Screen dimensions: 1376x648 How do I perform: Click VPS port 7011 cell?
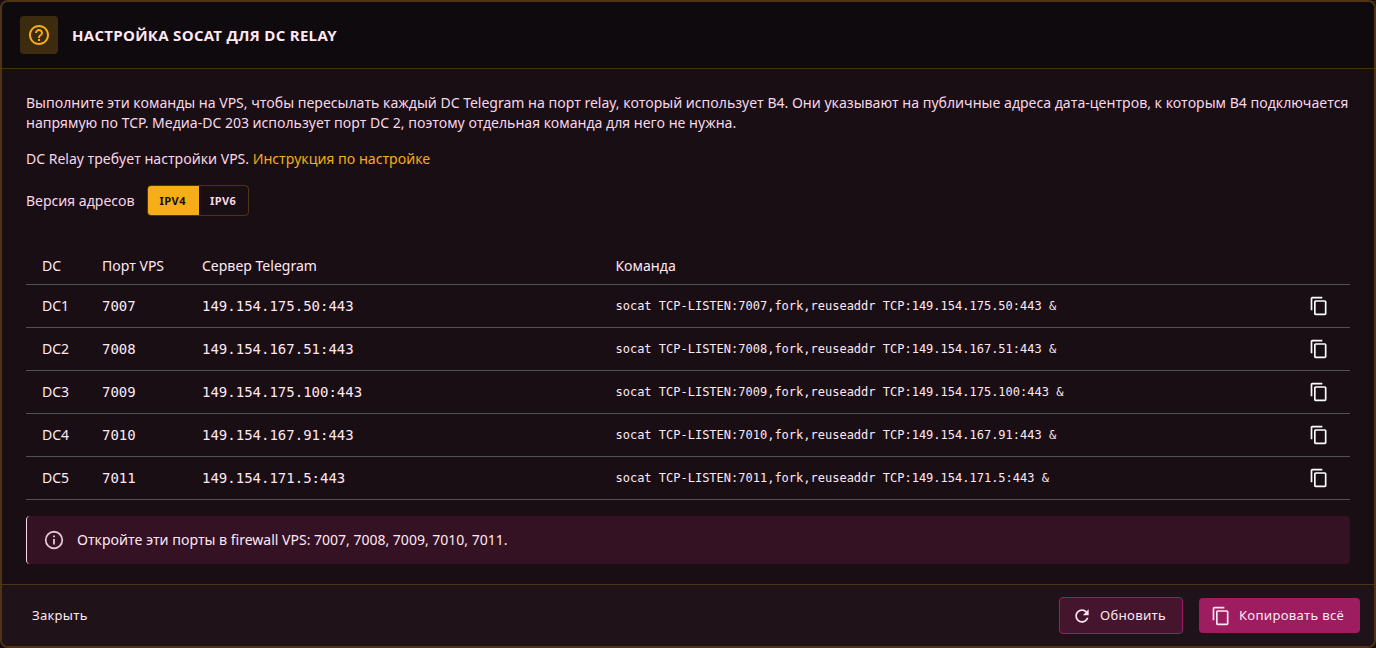point(119,478)
